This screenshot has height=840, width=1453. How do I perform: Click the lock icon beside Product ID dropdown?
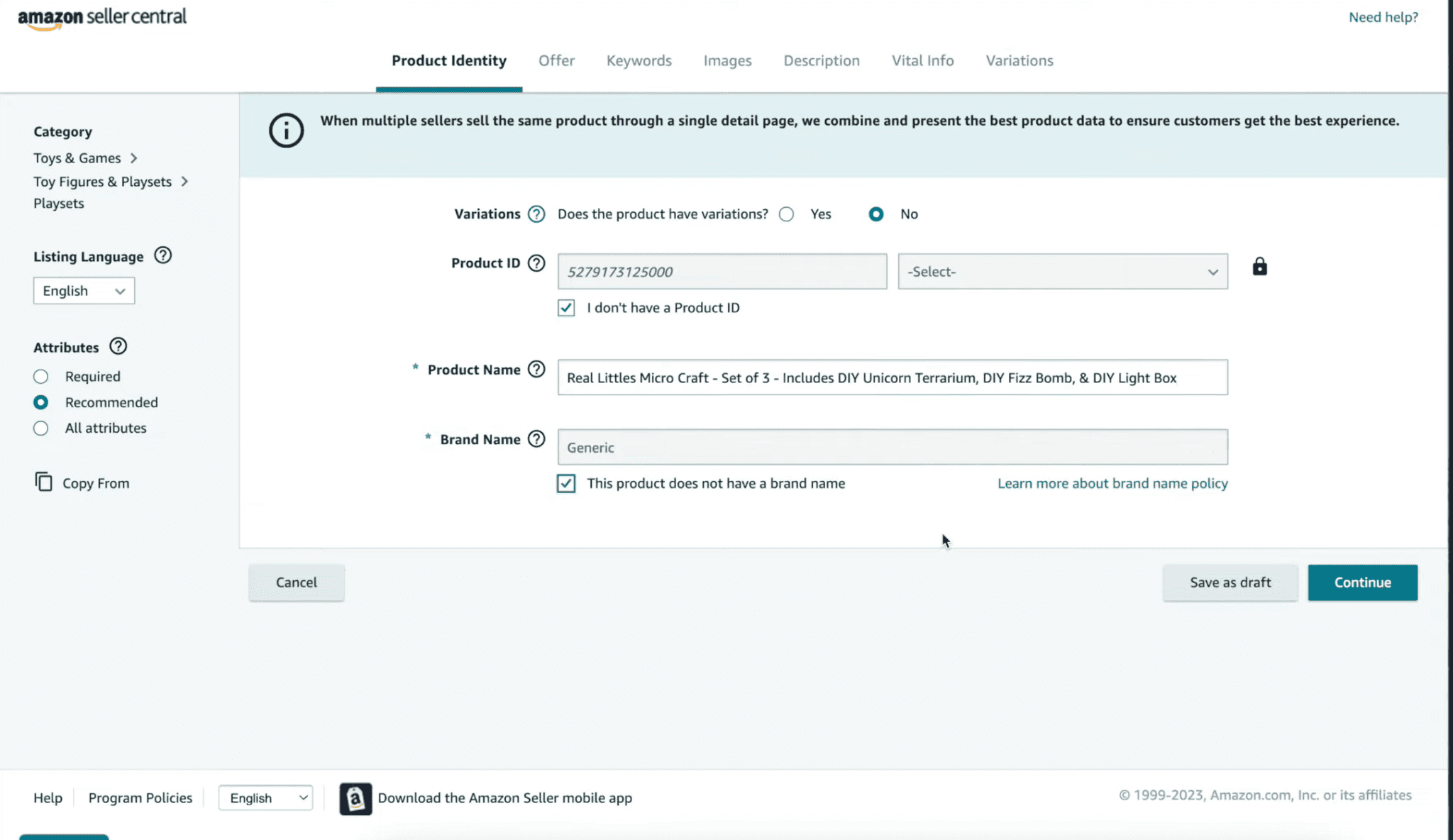point(1259,266)
